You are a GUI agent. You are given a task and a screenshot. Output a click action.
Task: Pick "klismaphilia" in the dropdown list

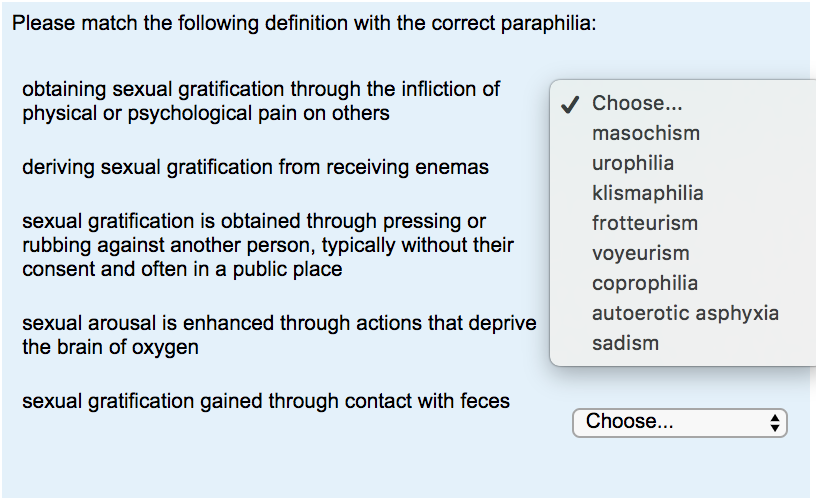click(x=647, y=193)
